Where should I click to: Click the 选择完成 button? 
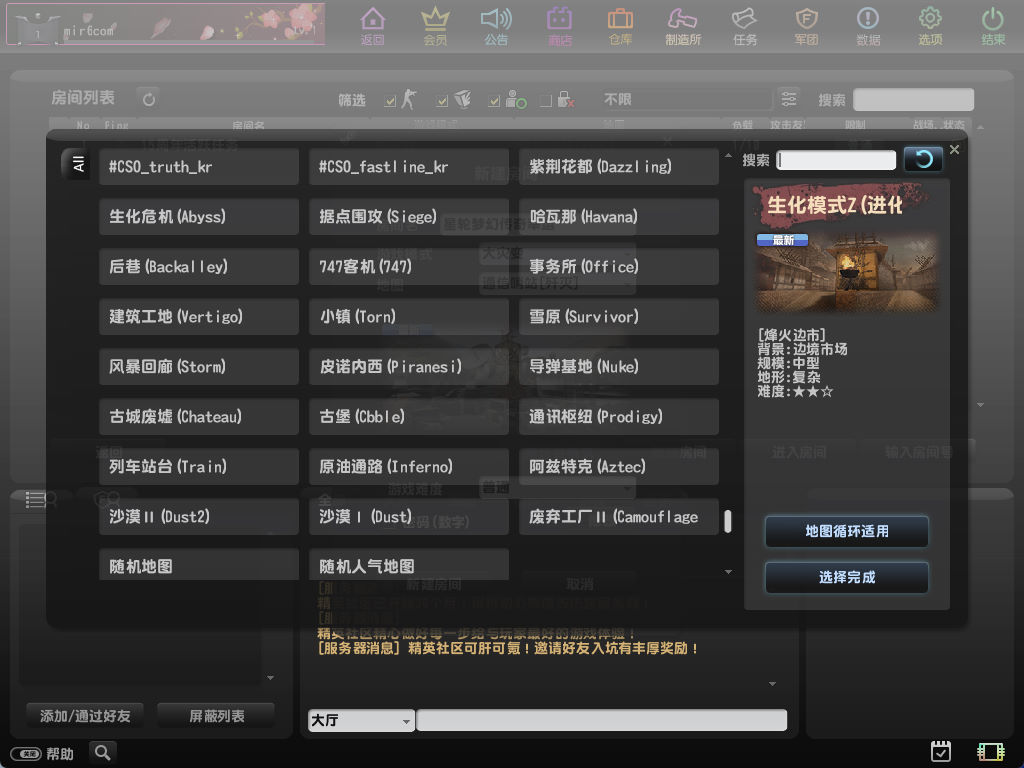click(x=846, y=577)
